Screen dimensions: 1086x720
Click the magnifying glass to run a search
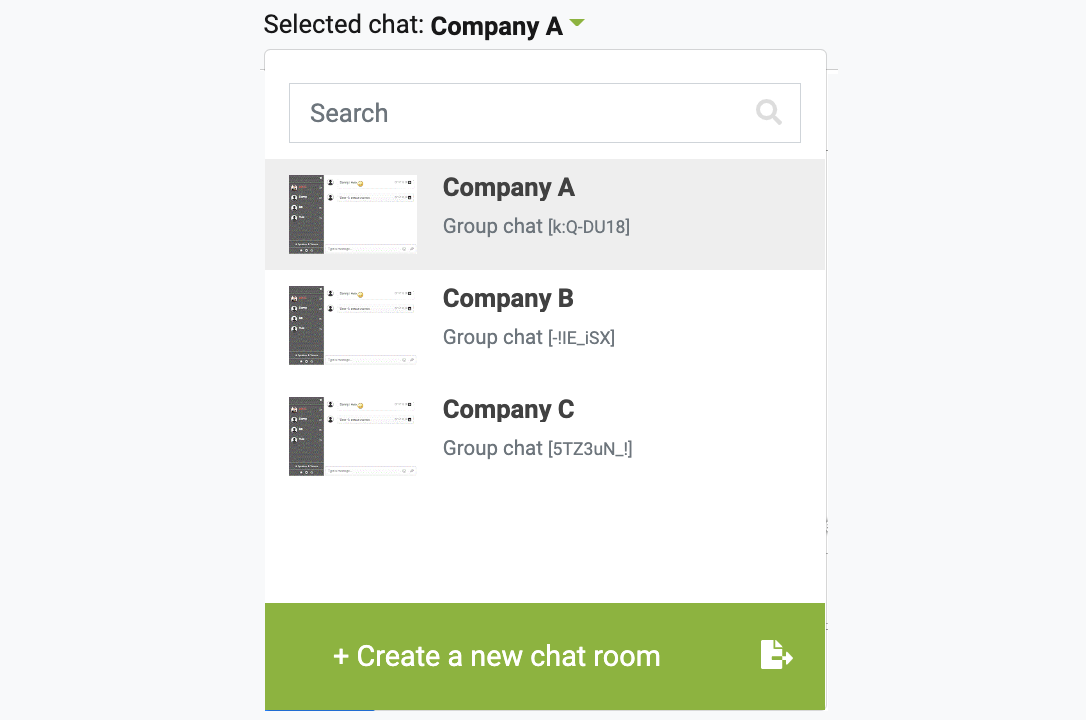768,112
